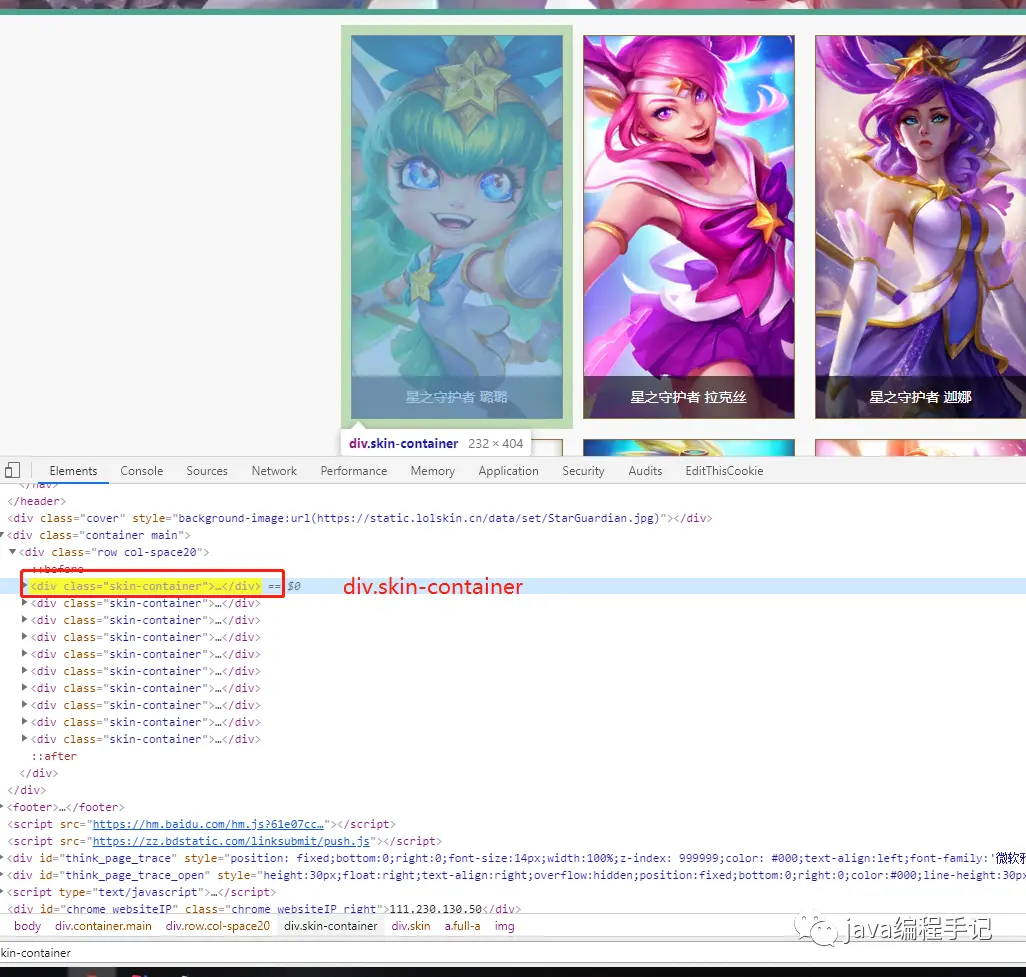Select body in the breadcrumb bar

tap(26, 926)
